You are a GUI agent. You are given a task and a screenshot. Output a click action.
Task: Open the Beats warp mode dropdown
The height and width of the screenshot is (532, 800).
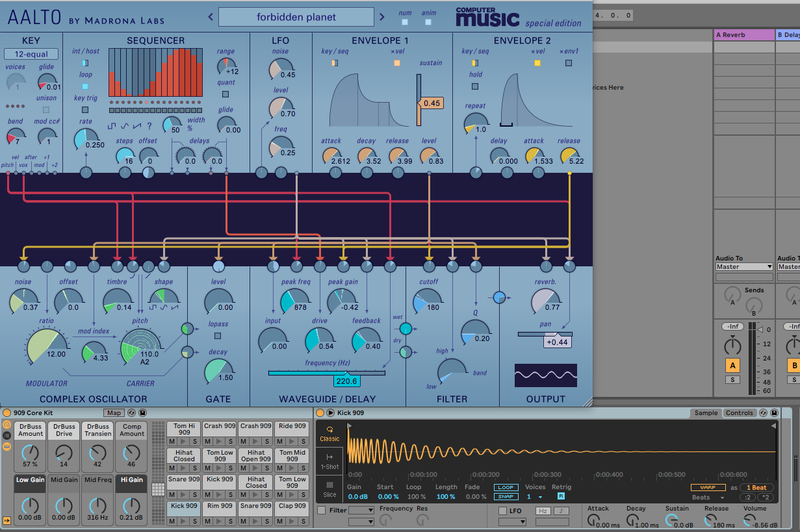[x=707, y=497]
